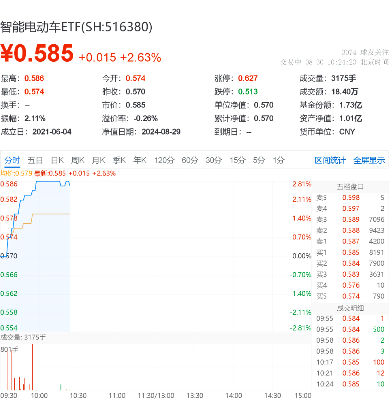Image resolution: width=389 pixels, height=414 pixels.
Task: Show the 15分 interval chart
Action: (x=237, y=160)
